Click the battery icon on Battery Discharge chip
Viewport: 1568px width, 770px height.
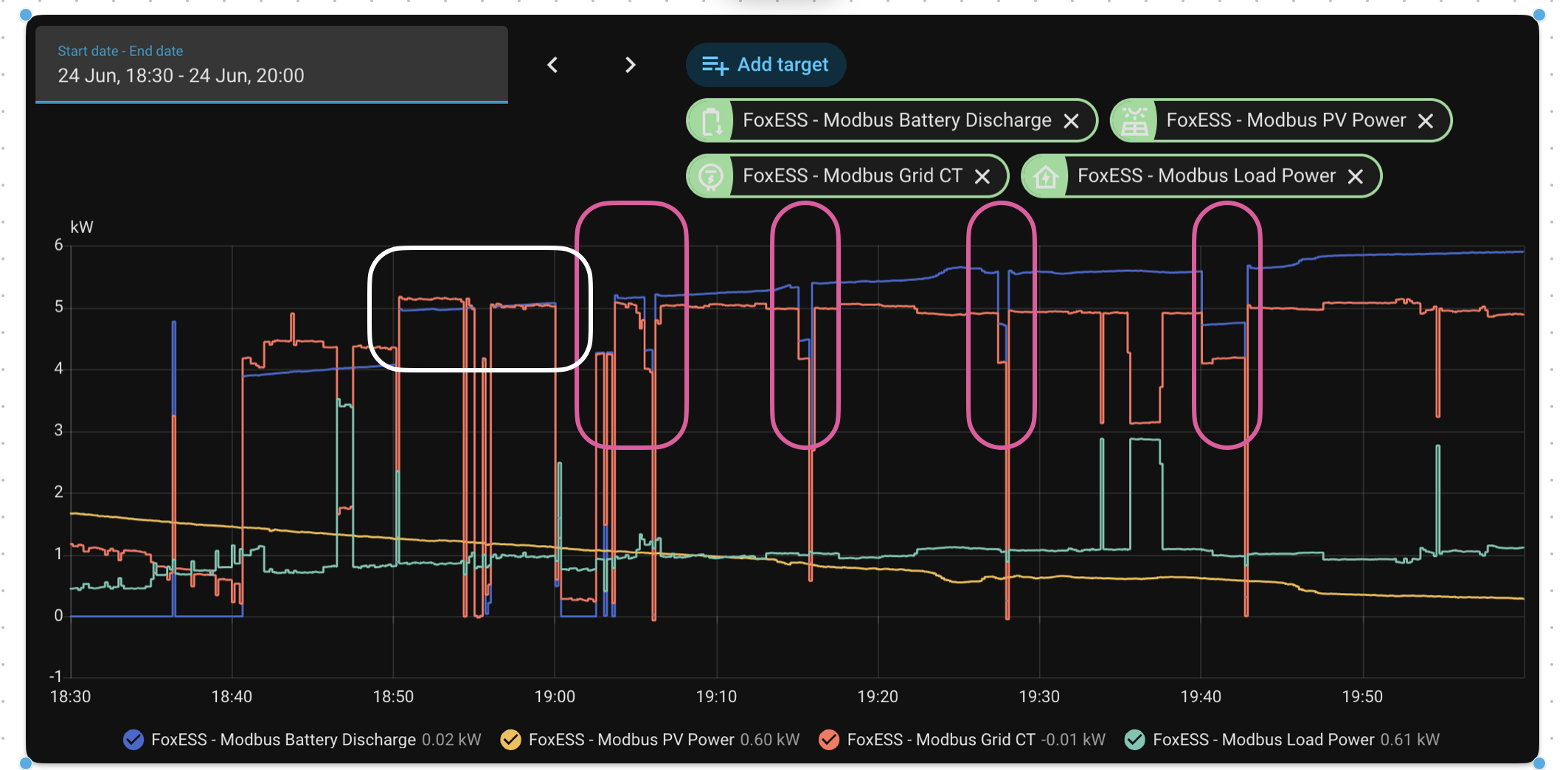tap(712, 121)
